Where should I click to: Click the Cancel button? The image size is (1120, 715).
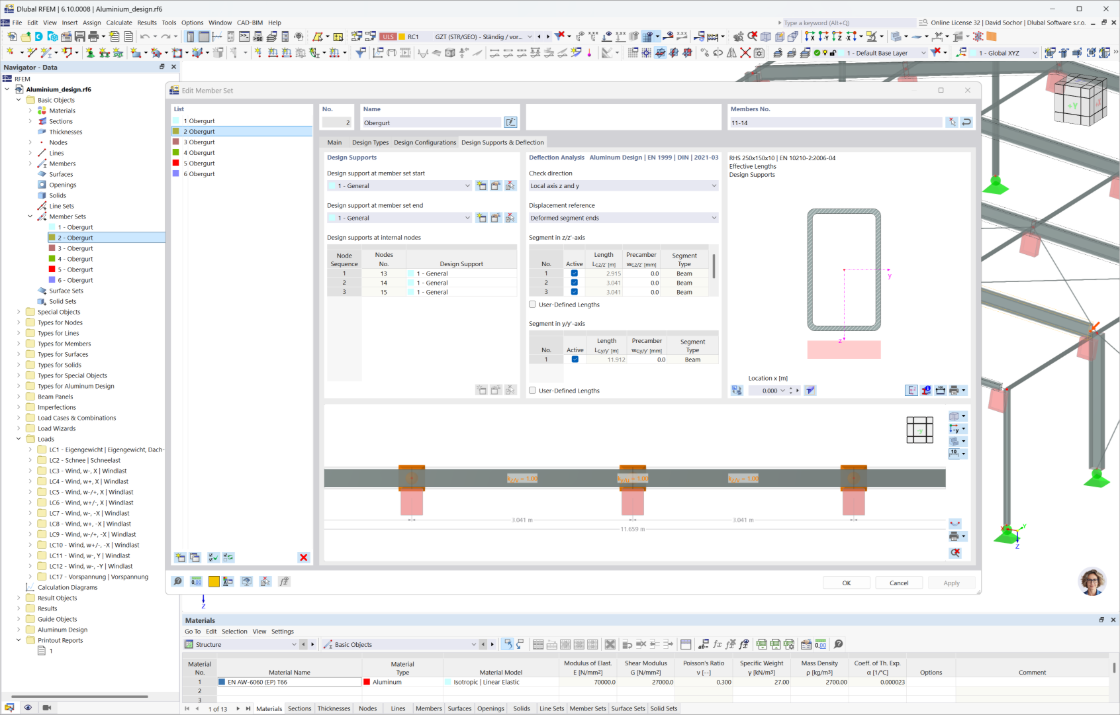899,583
